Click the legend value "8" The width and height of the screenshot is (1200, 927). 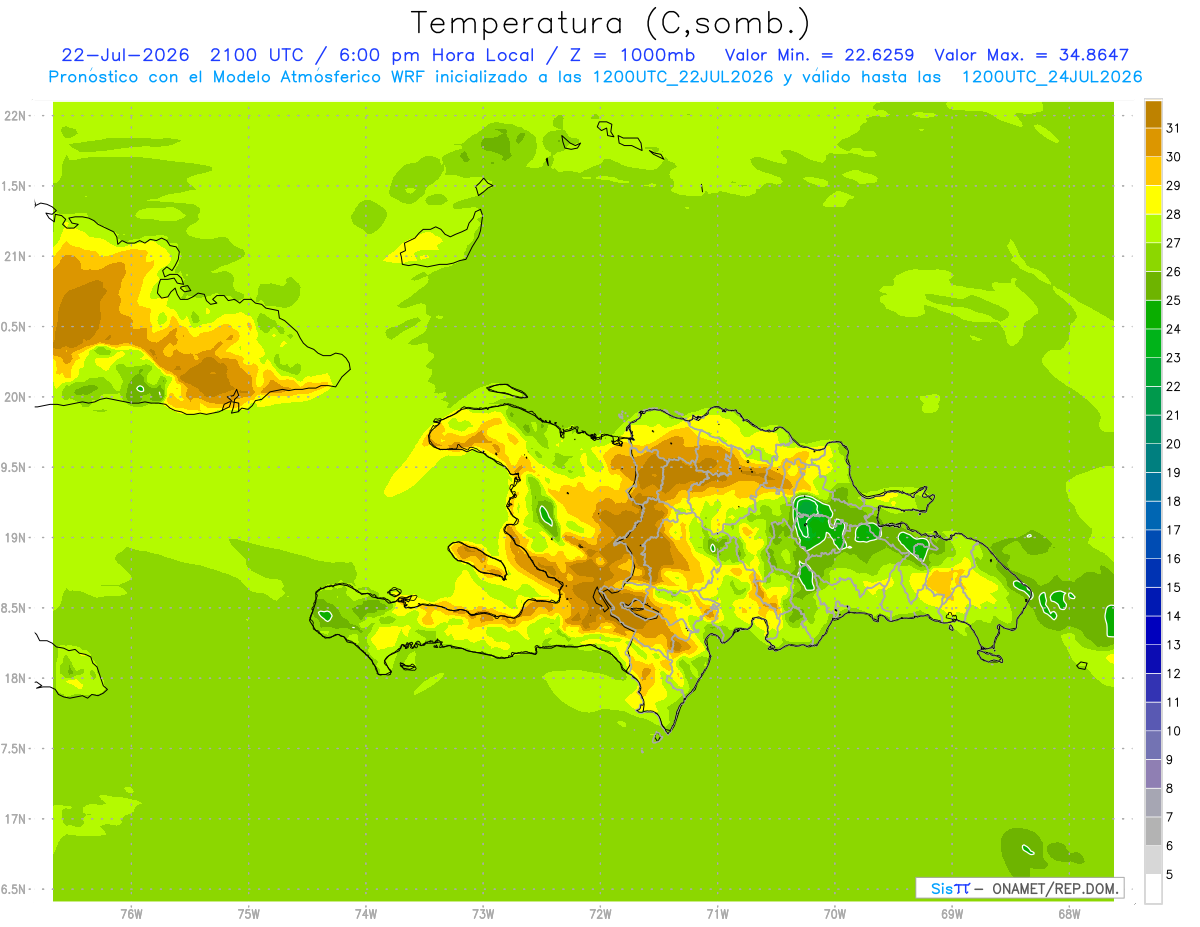click(1170, 789)
